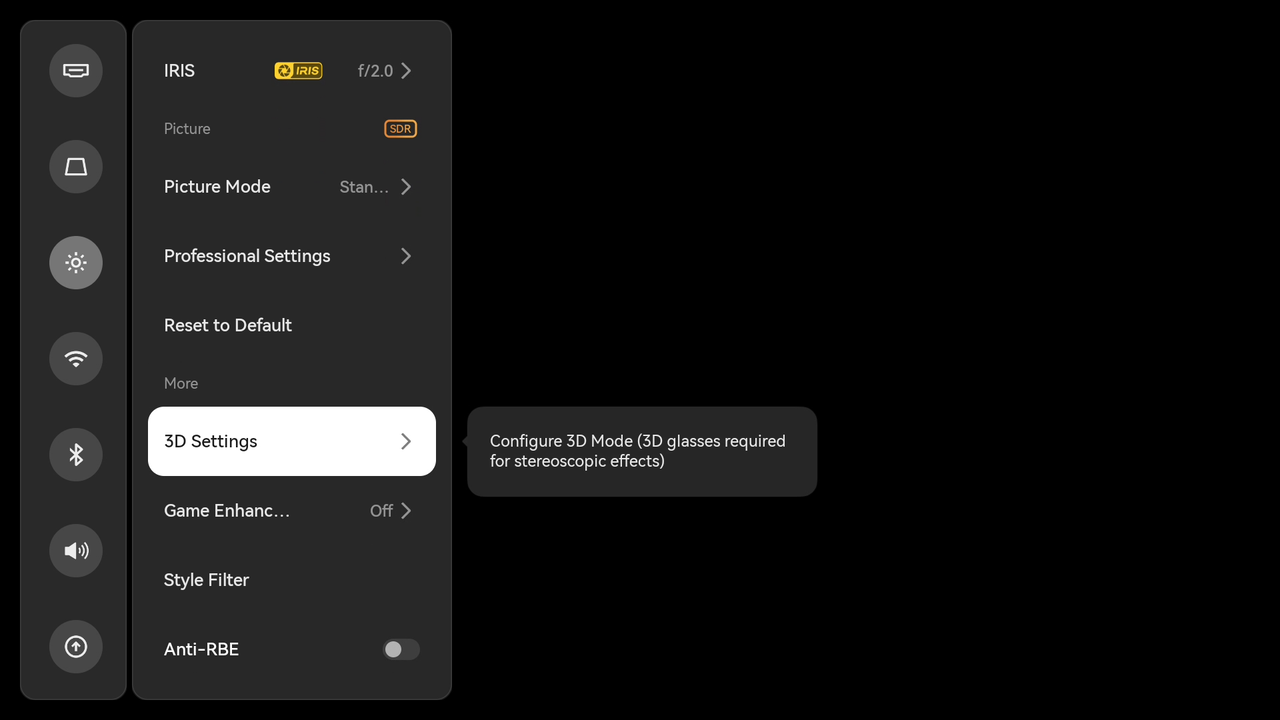
Task: Open the Wi-Fi network settings icon
Action: [x=76, y=358]
